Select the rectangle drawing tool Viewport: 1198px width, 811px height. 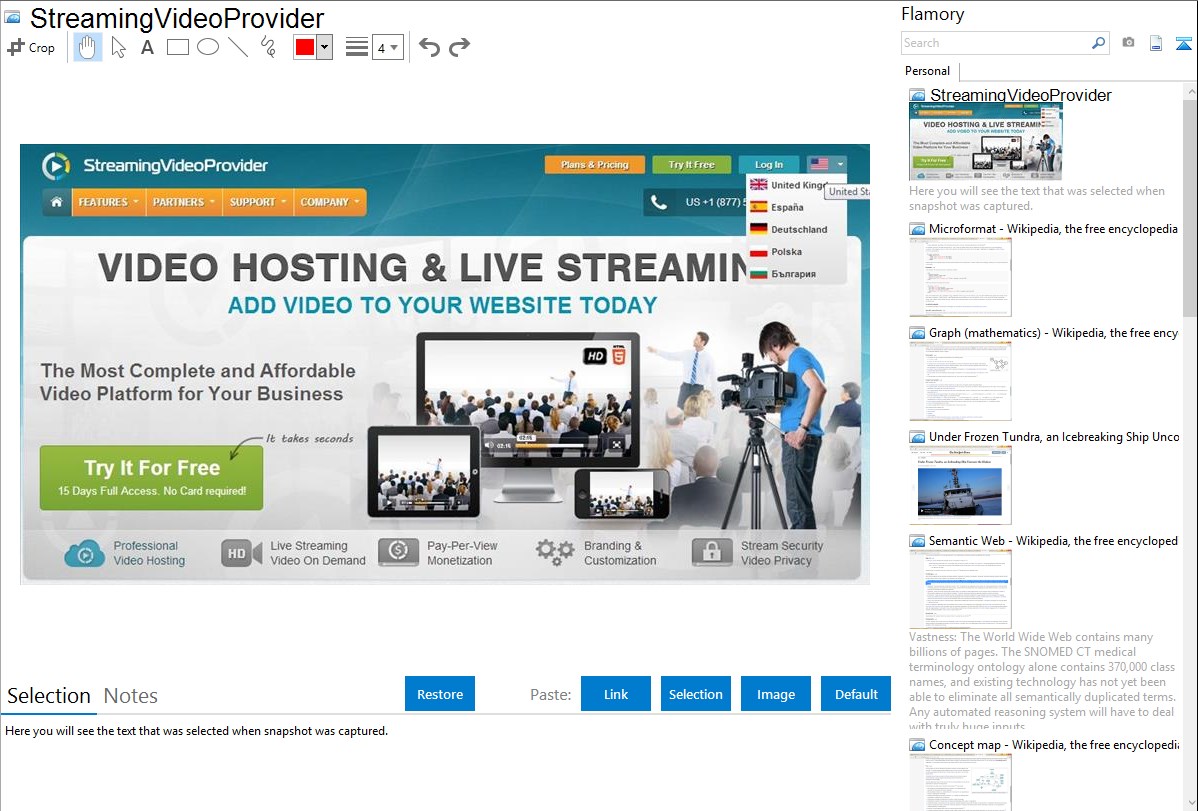coord(177,47)
